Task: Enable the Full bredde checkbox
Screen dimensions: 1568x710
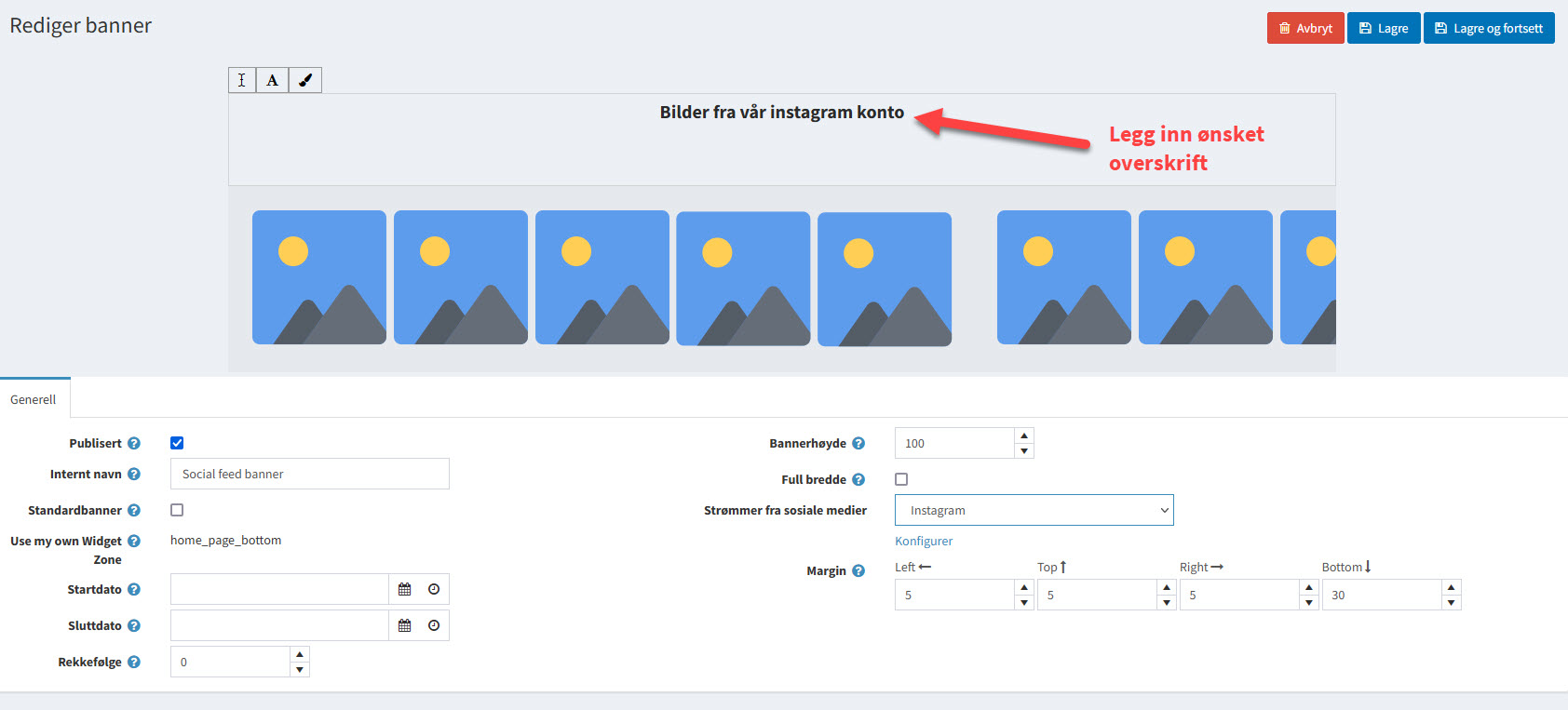Action: [x=901, y=479]
